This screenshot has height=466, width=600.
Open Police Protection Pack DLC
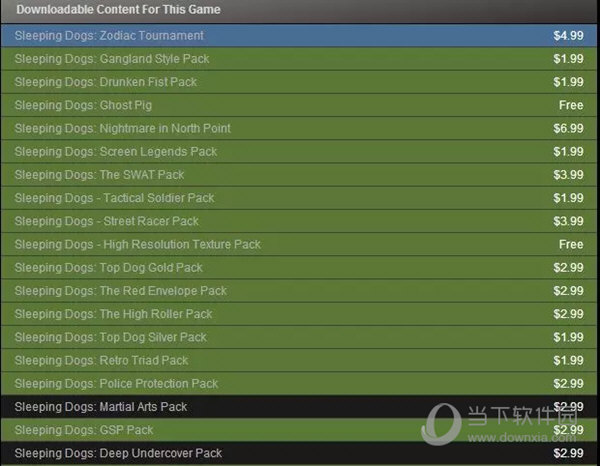(299, 384)
